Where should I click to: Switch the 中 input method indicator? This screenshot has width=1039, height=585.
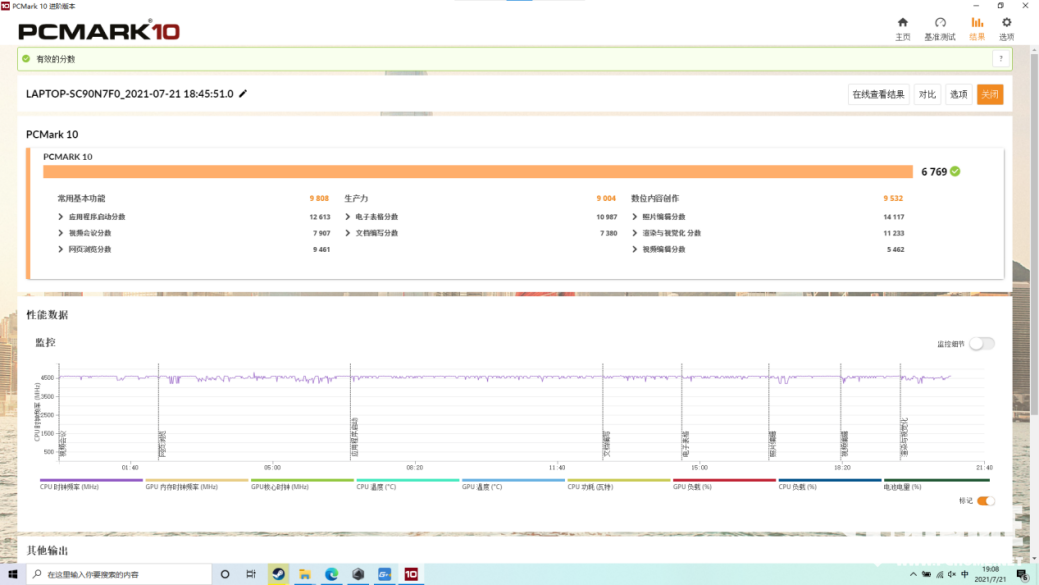(965, 574)
